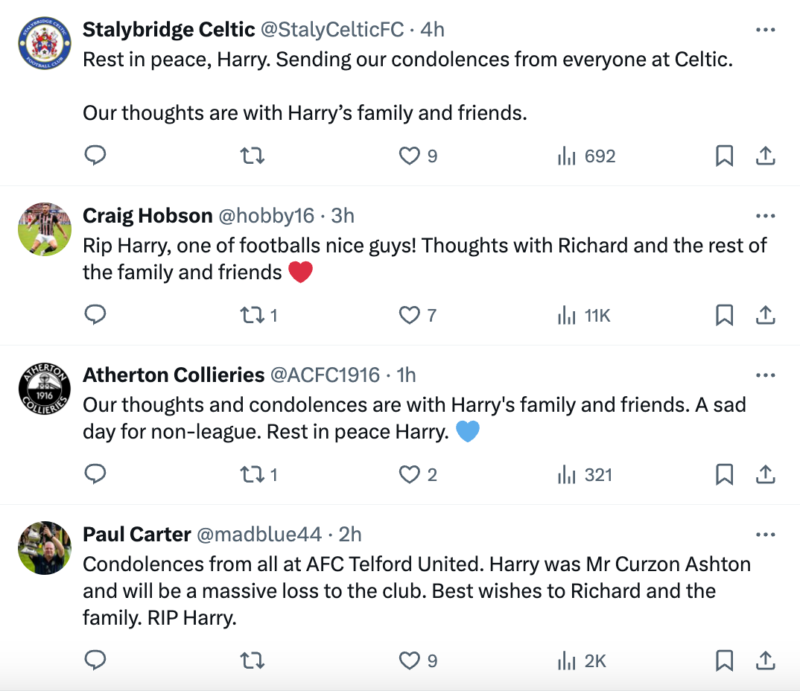Like Stalybridge Celtic's condolence tweet
Screen dimensions: 800x691
point(409,156)
